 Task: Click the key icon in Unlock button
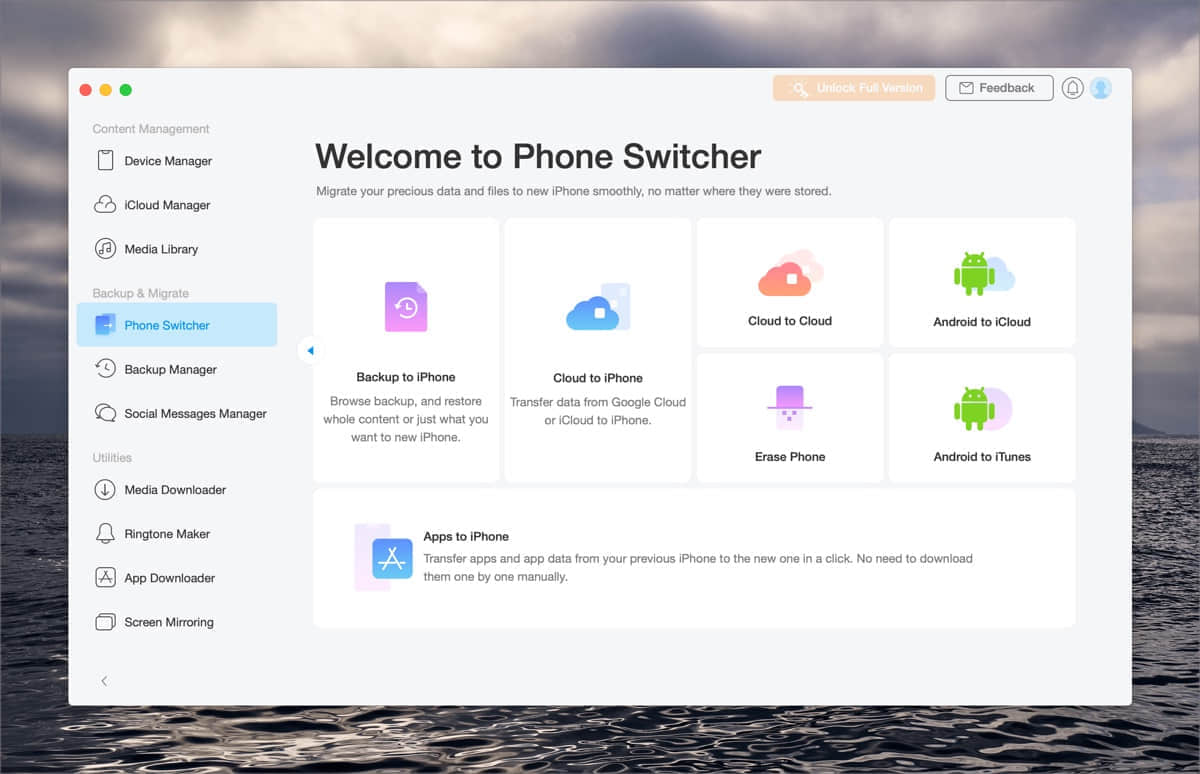point(798,89)
